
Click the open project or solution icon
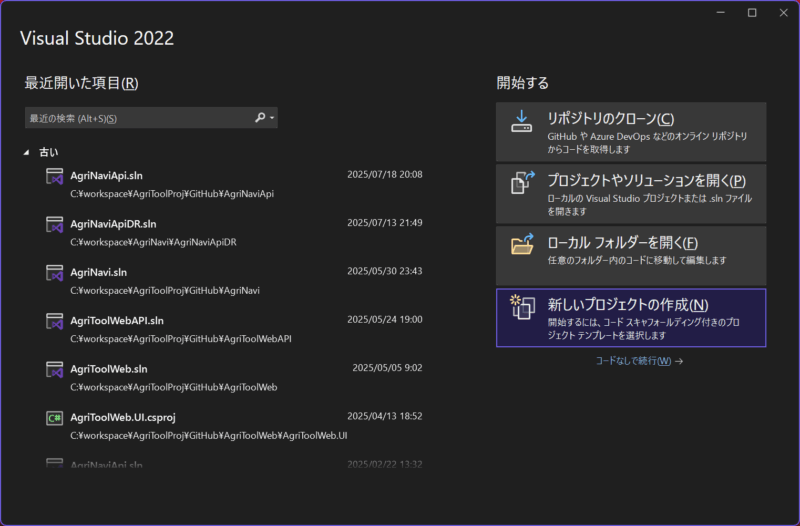coord(522,184)
